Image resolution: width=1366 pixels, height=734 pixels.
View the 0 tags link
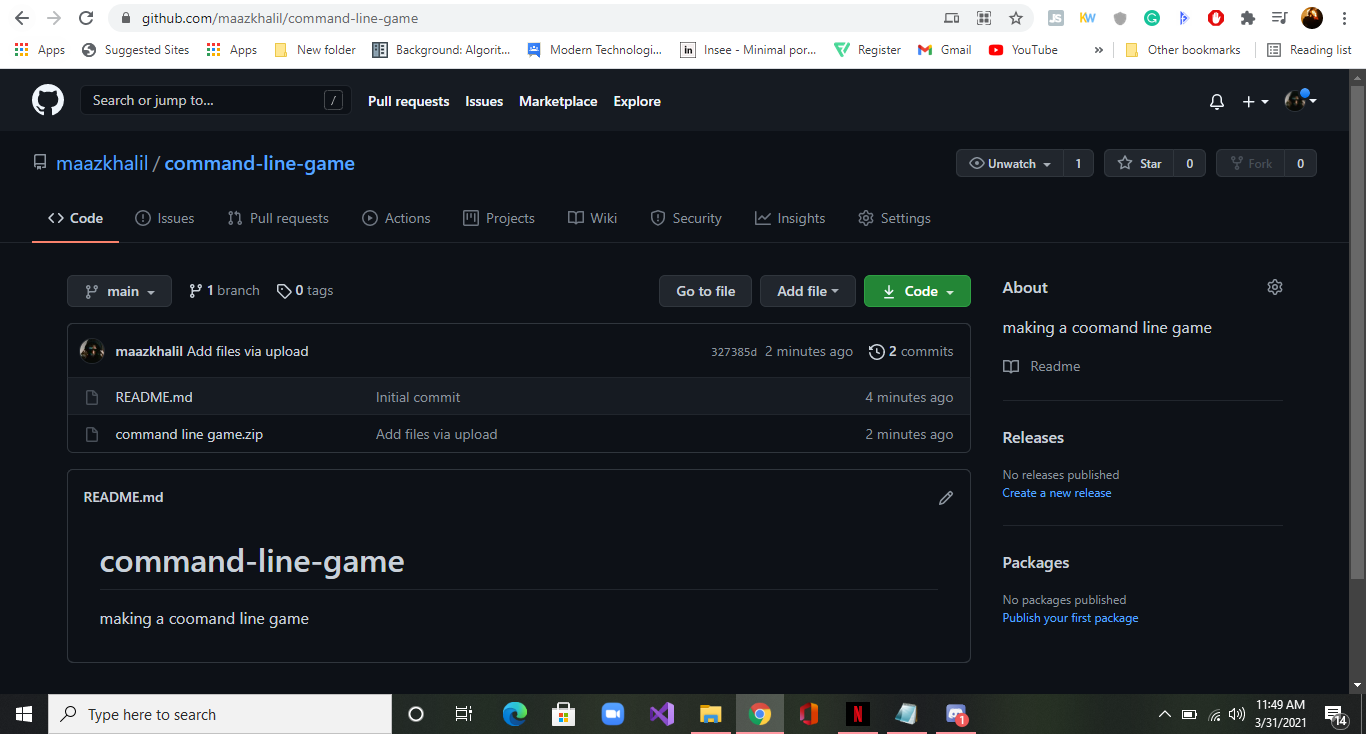(x=305, y=291)
